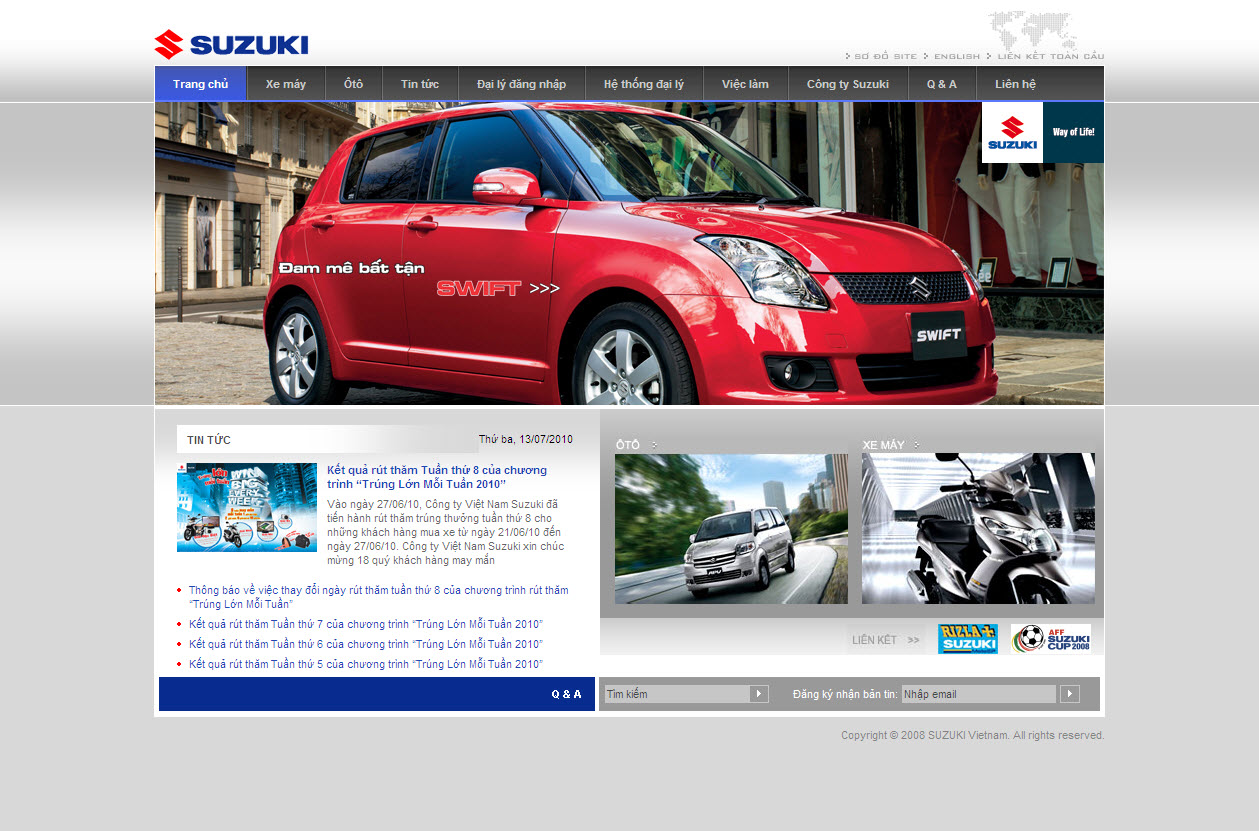Open Công ty Suzuki menu item
Screen dimensions: 1259x831
848,84
